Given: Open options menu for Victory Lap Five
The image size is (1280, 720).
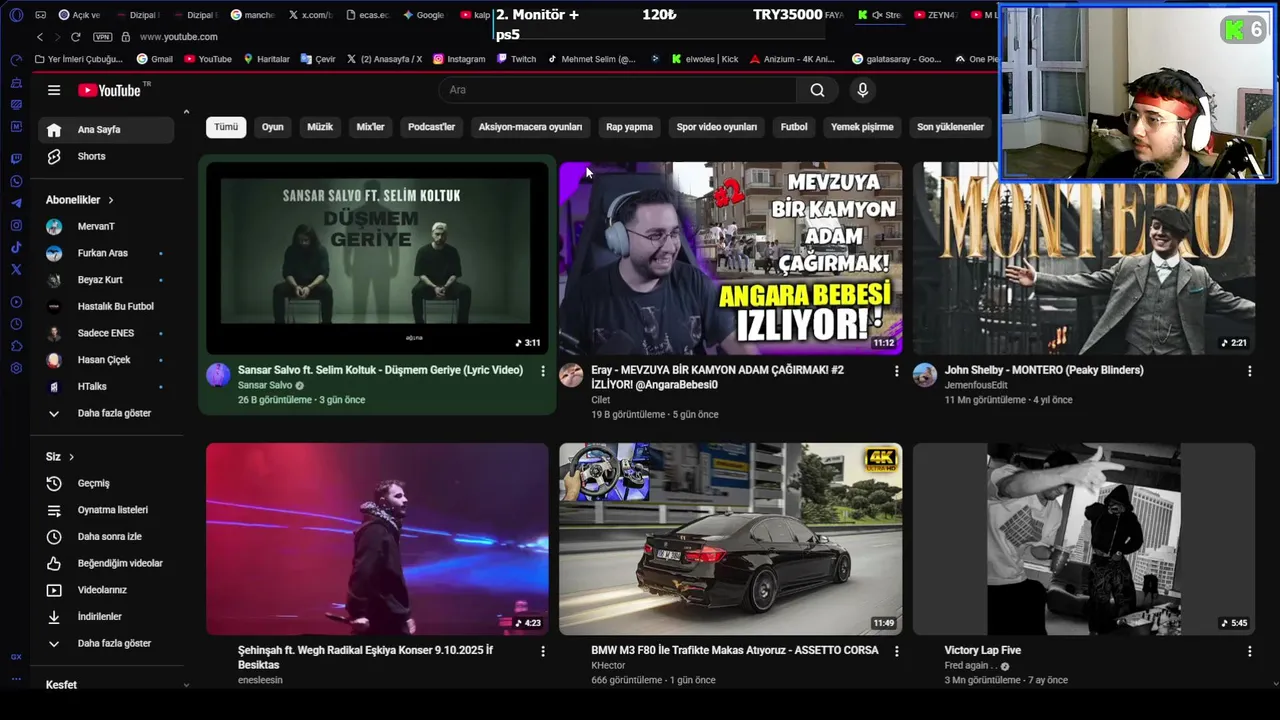Looking at the screenshot, I should 1249,651.
